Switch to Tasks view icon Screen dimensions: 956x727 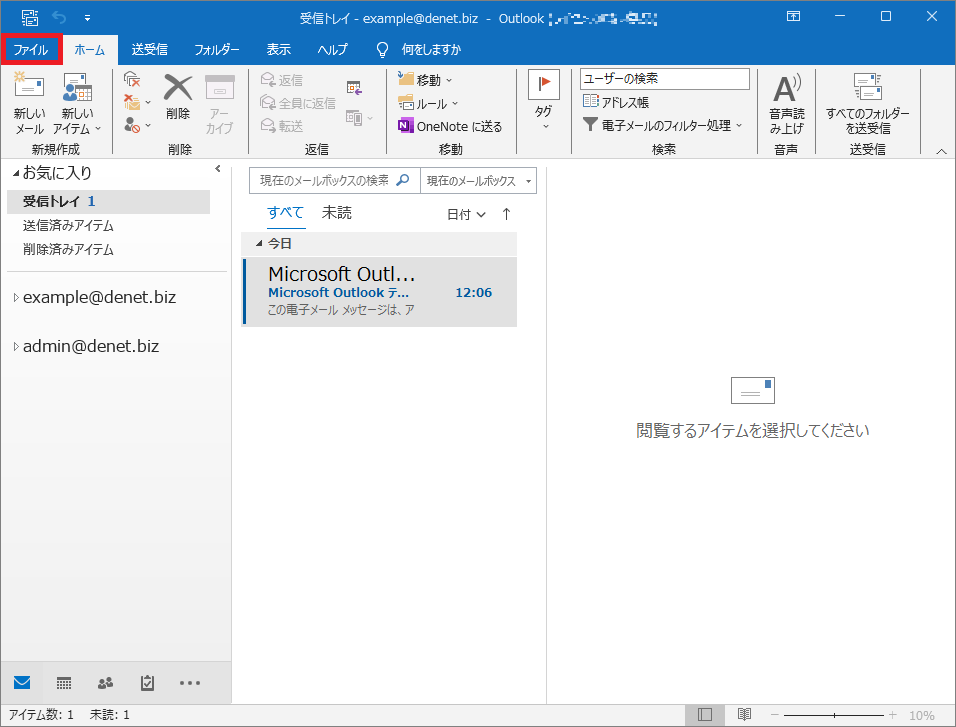[x=147, y=683]
